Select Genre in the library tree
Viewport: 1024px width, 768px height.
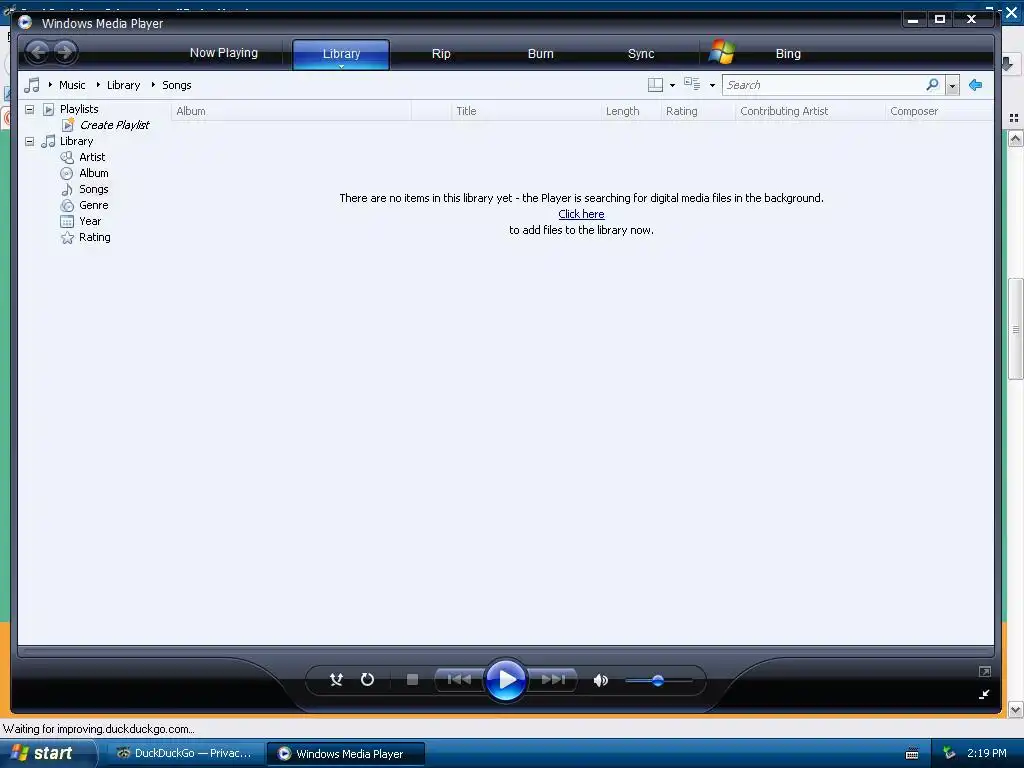(x=93, y=205)
